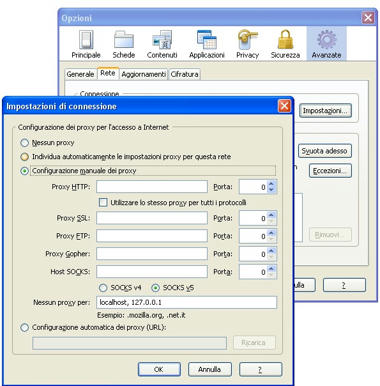The width and height of the screenshot is (380, 386).
Task: Click the Proxy HTTP port number field
Action: (x=253, y=187)
